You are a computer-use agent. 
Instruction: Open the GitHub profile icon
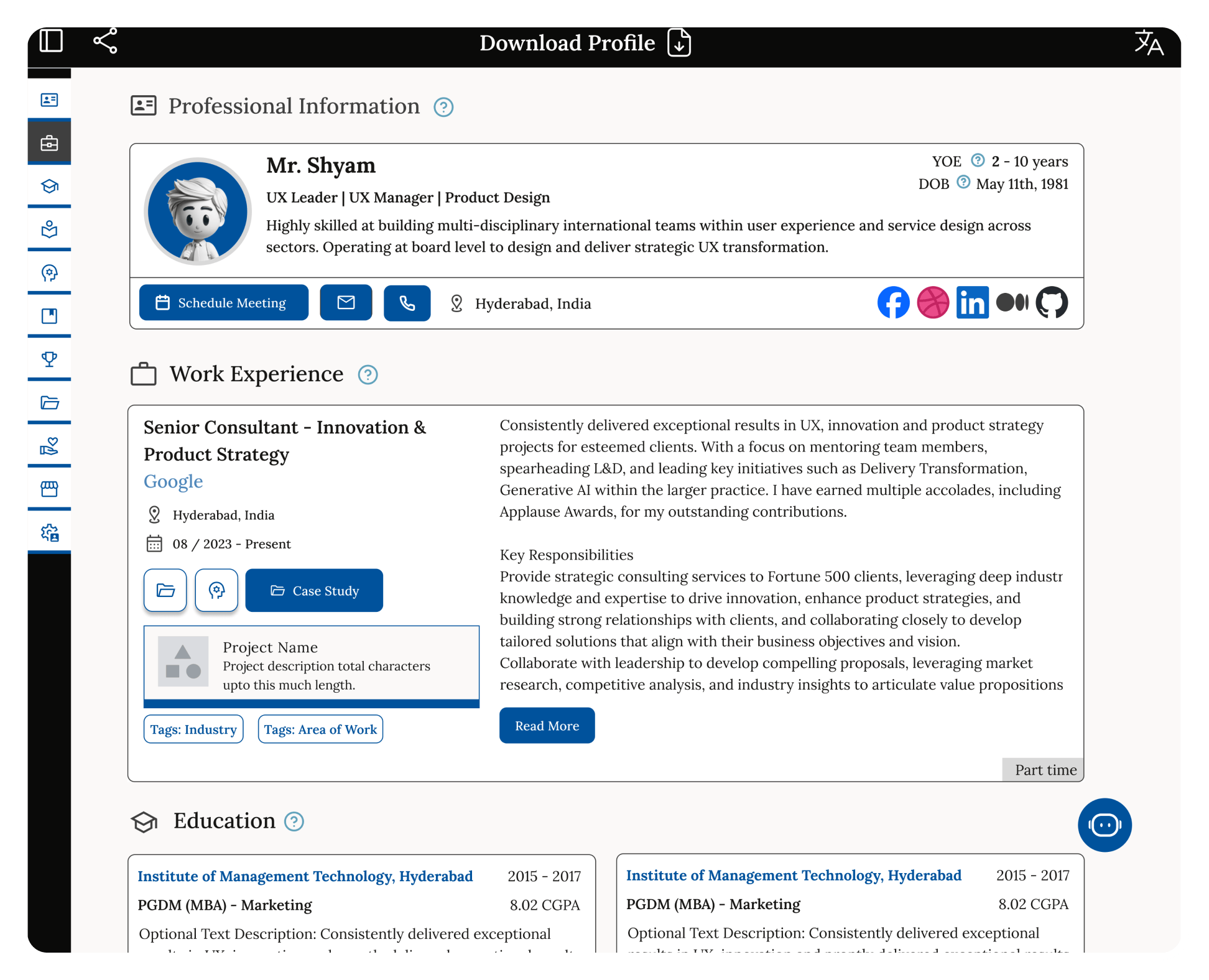[x=1052, y=303]
